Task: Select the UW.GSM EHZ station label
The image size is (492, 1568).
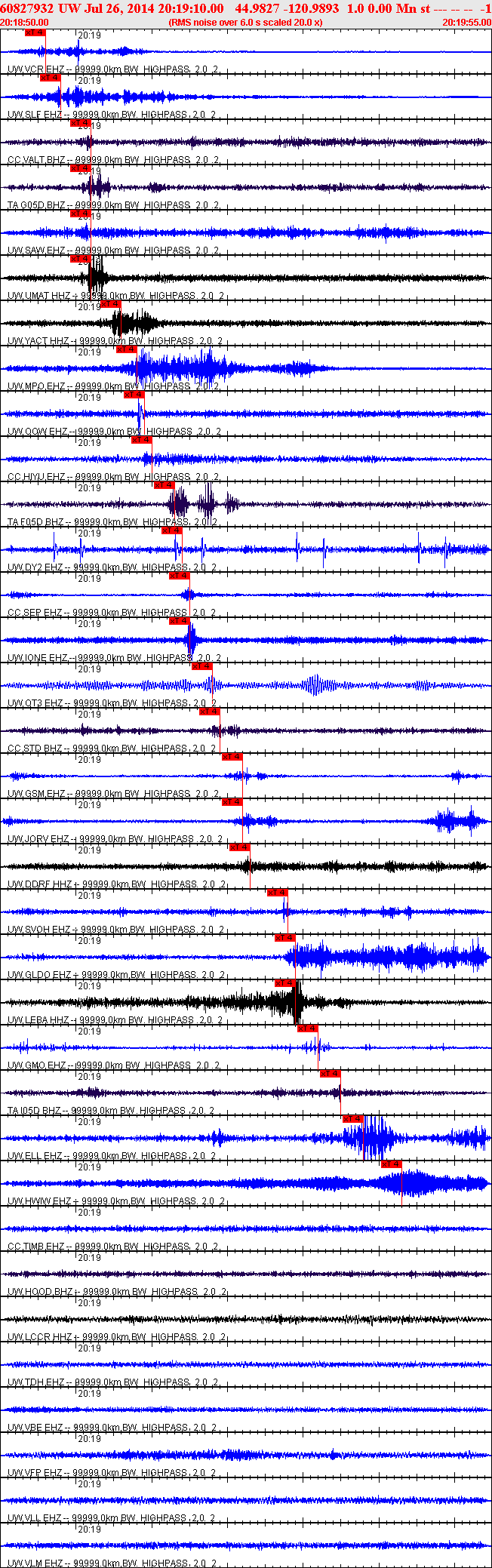Action: (36, 794)
